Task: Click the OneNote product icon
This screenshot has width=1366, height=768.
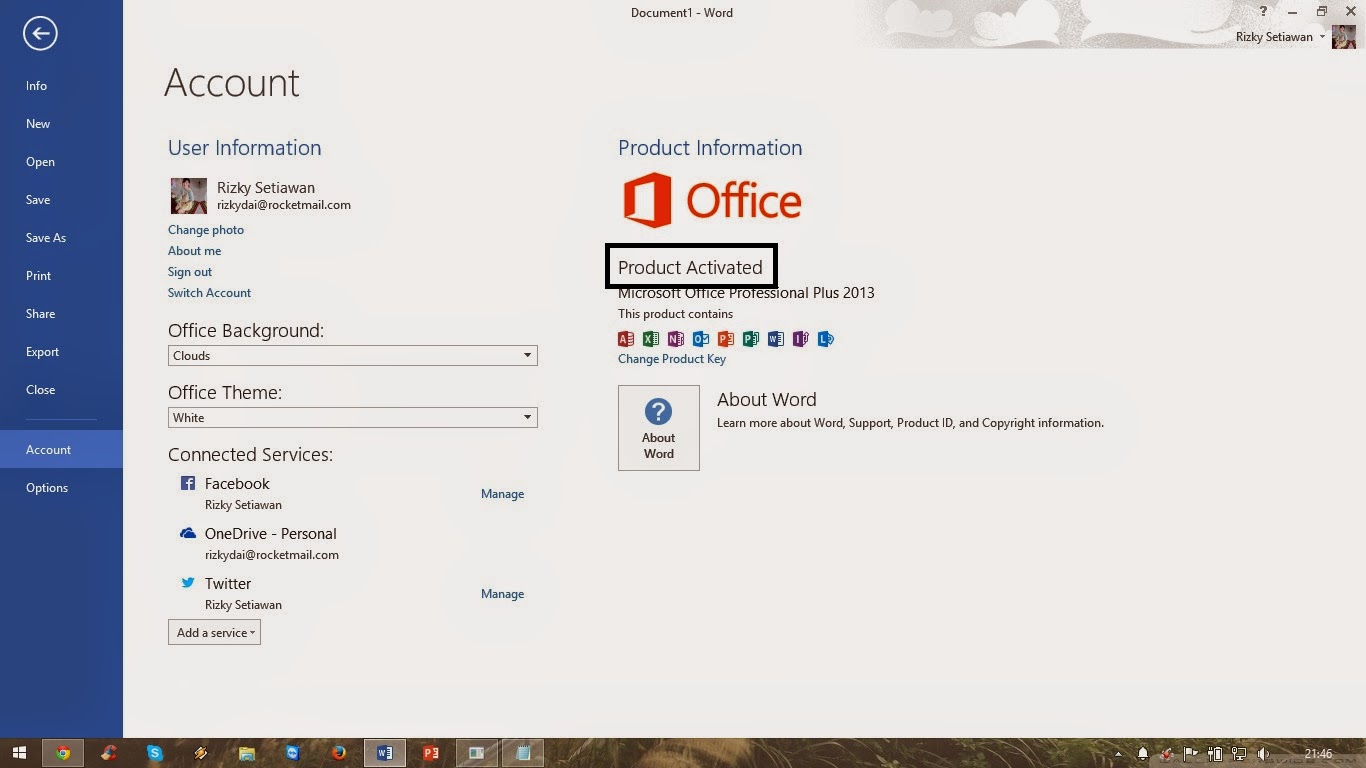Action: coord(676,339)
